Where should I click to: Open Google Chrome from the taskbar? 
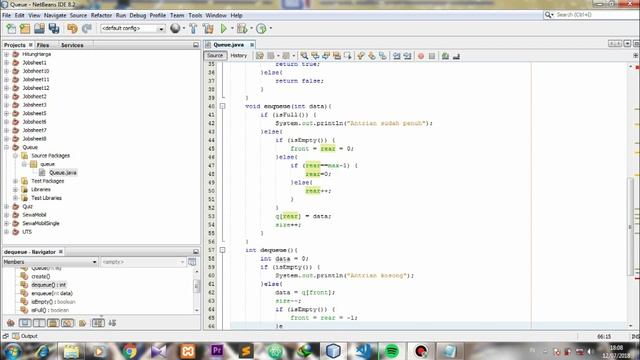coord(129,351)
